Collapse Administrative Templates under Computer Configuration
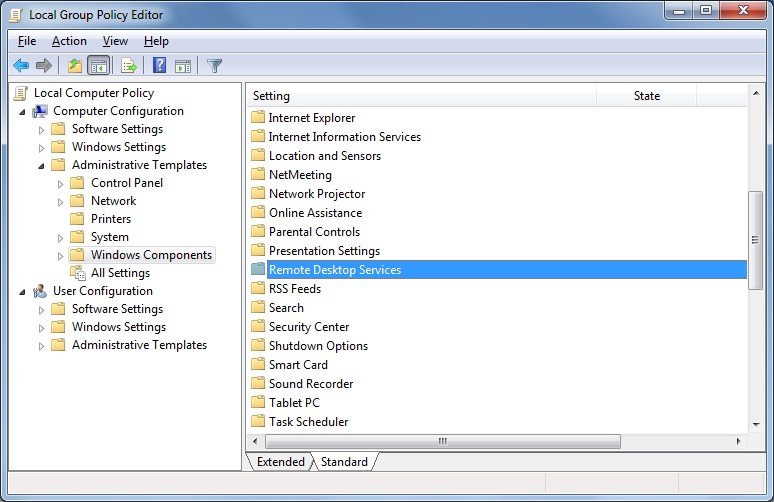 click(x=41, y=165)
